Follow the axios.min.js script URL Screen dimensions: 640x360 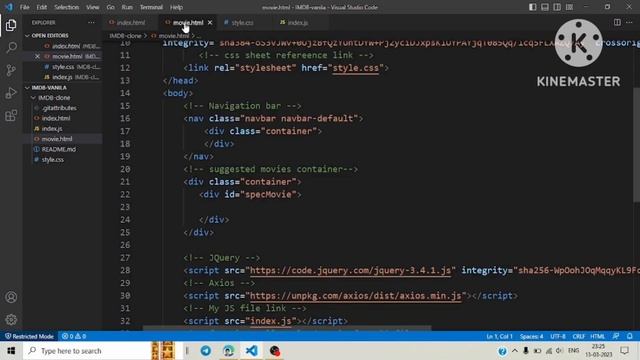tap(356, 296)
